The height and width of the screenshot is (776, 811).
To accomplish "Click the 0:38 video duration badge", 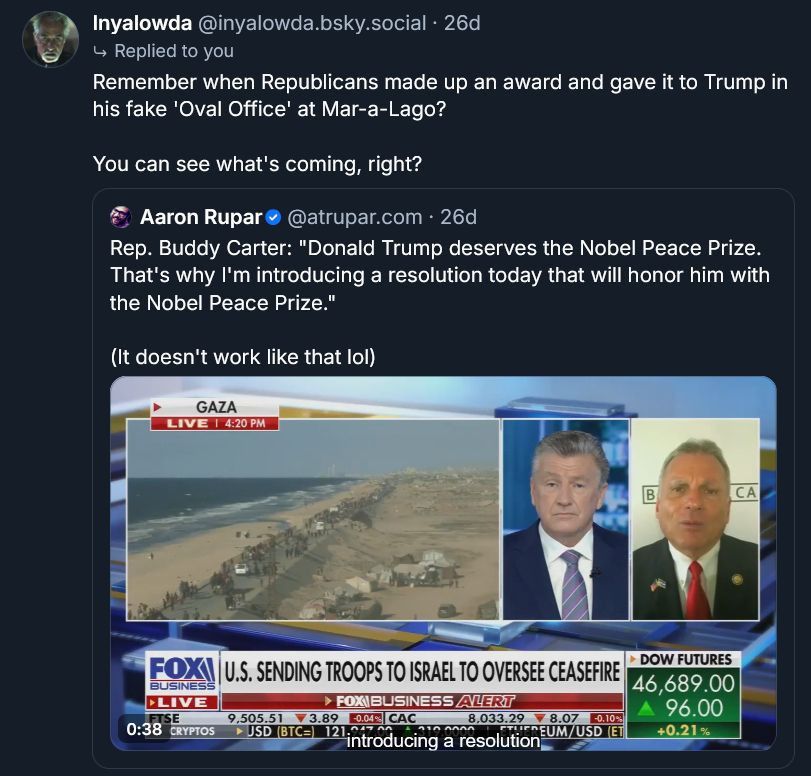I will click(145, 730).
